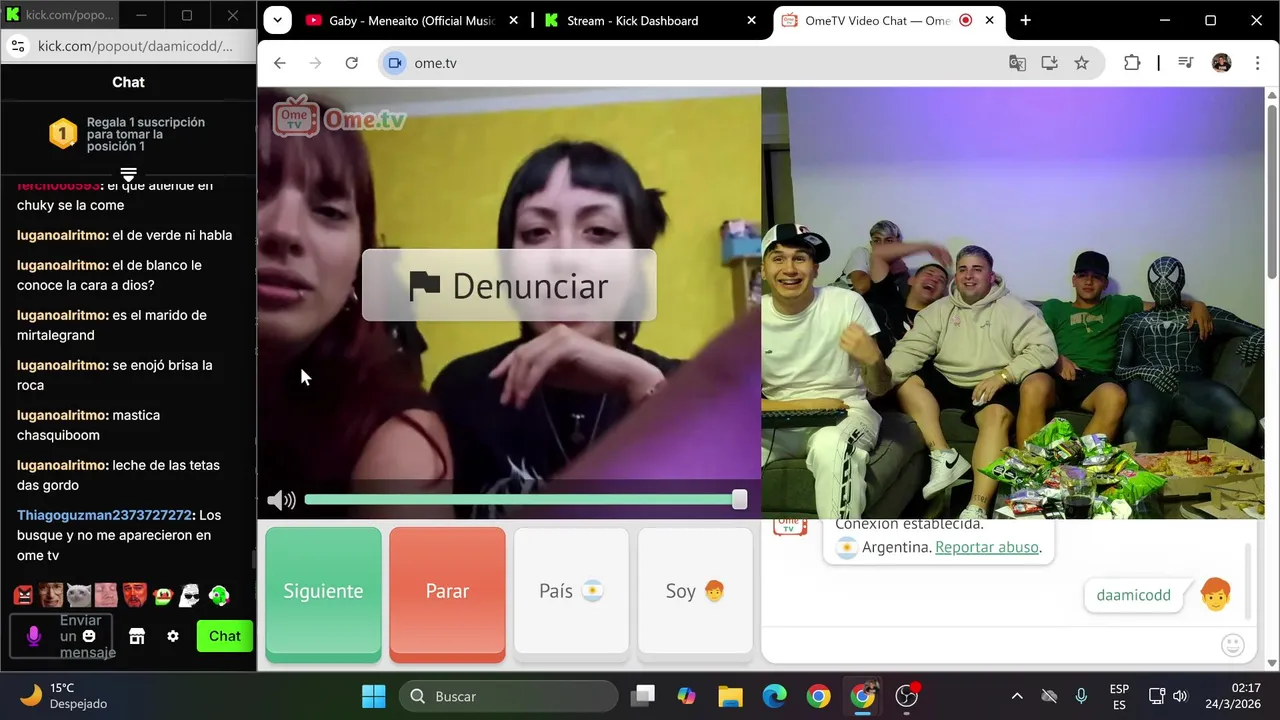Open Kick chat settings gear

click(x=173, y=636)
